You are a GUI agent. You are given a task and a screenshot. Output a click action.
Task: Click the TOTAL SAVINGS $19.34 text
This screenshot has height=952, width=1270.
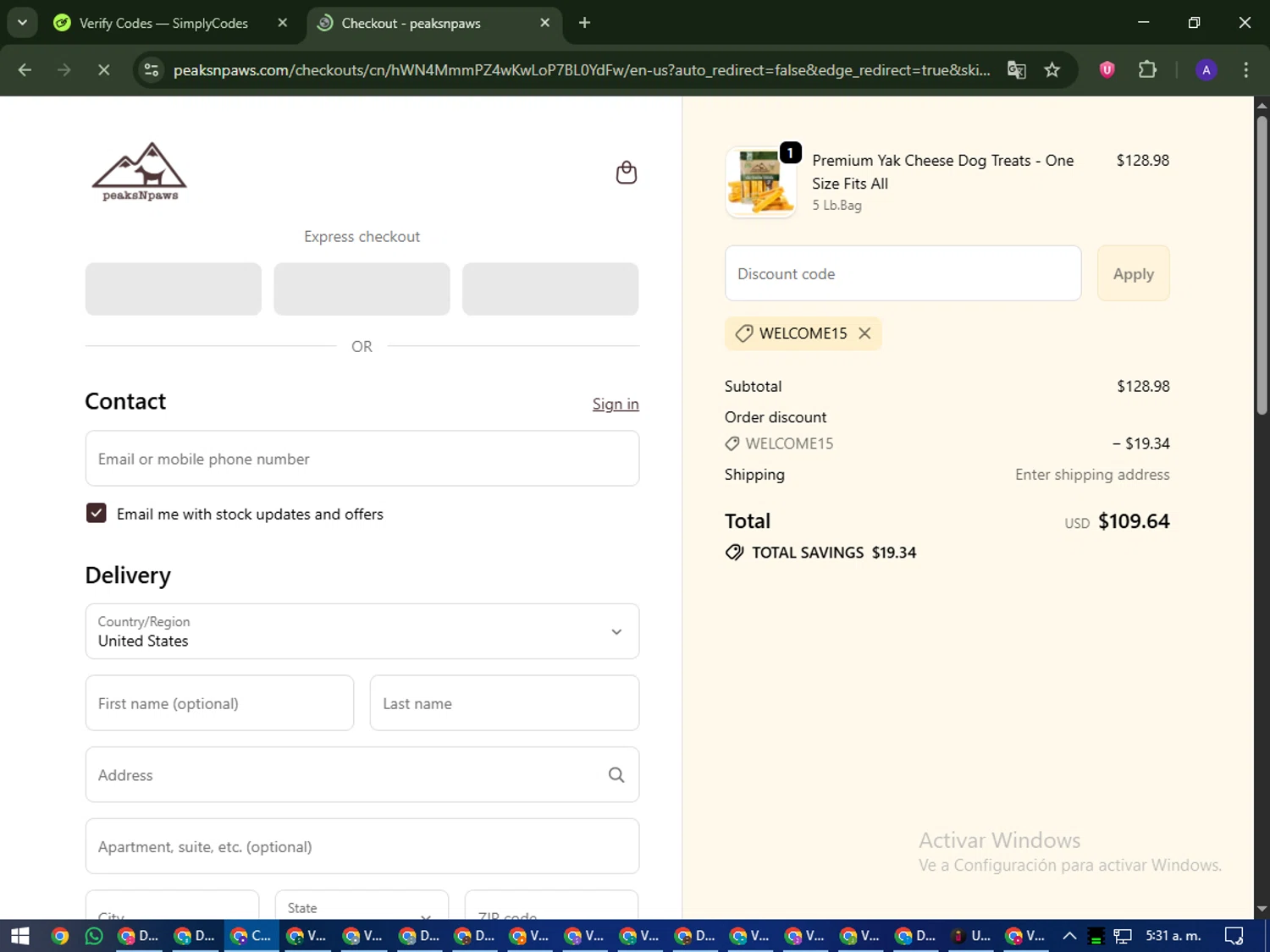834,553
